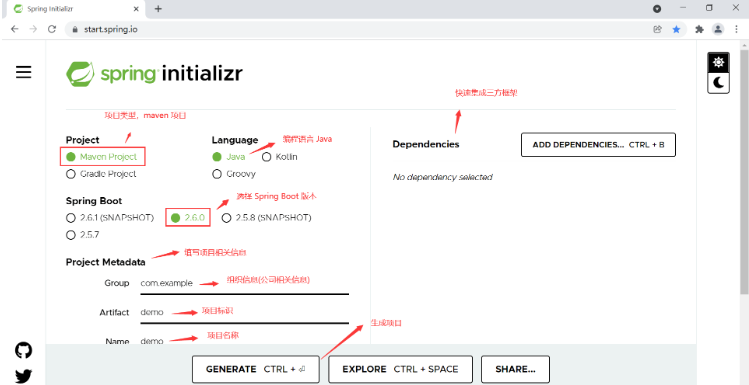Click the Language heading
Screen dimensions: 749x385
(x=235, y=140)
